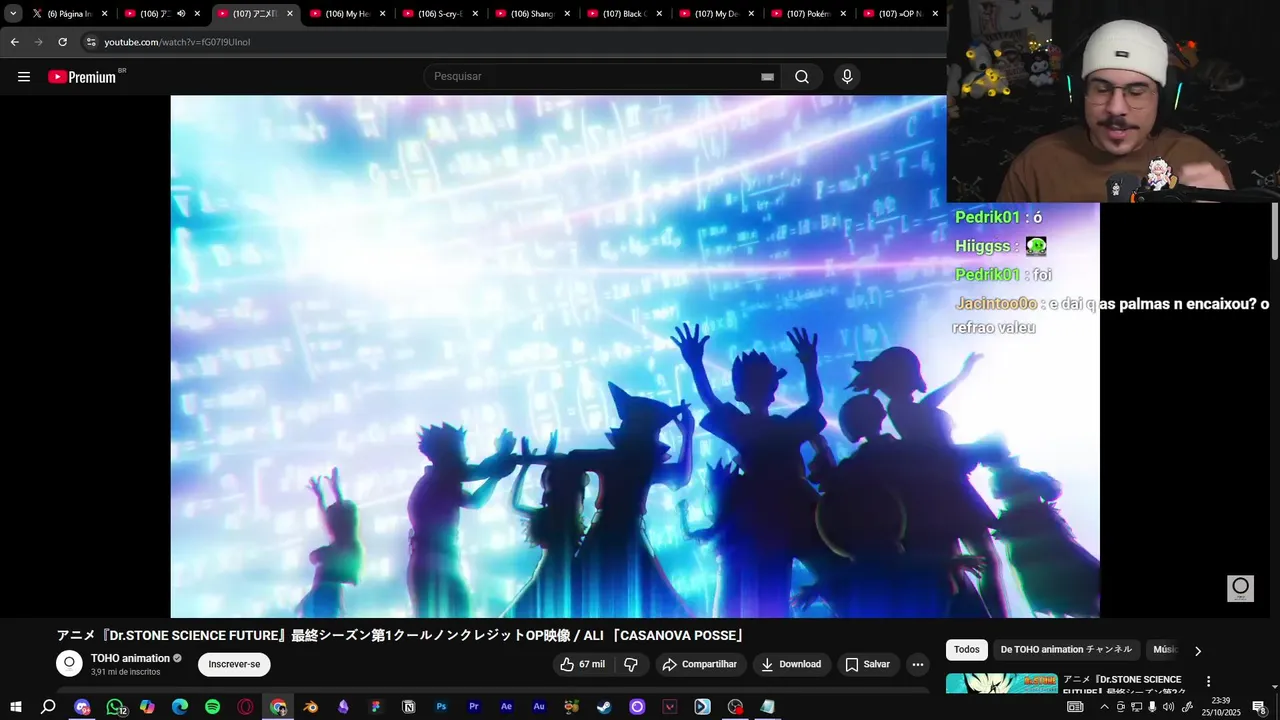Switch to the (106) S-cry-ed tab
This screenshot has width=1280, height=720.
click(439, 14)
